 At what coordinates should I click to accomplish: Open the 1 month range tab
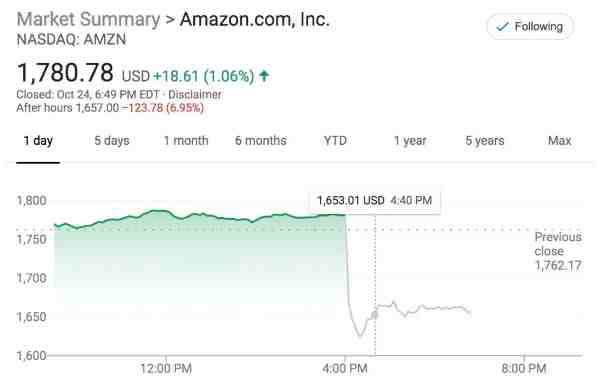(x=186, y=141)
